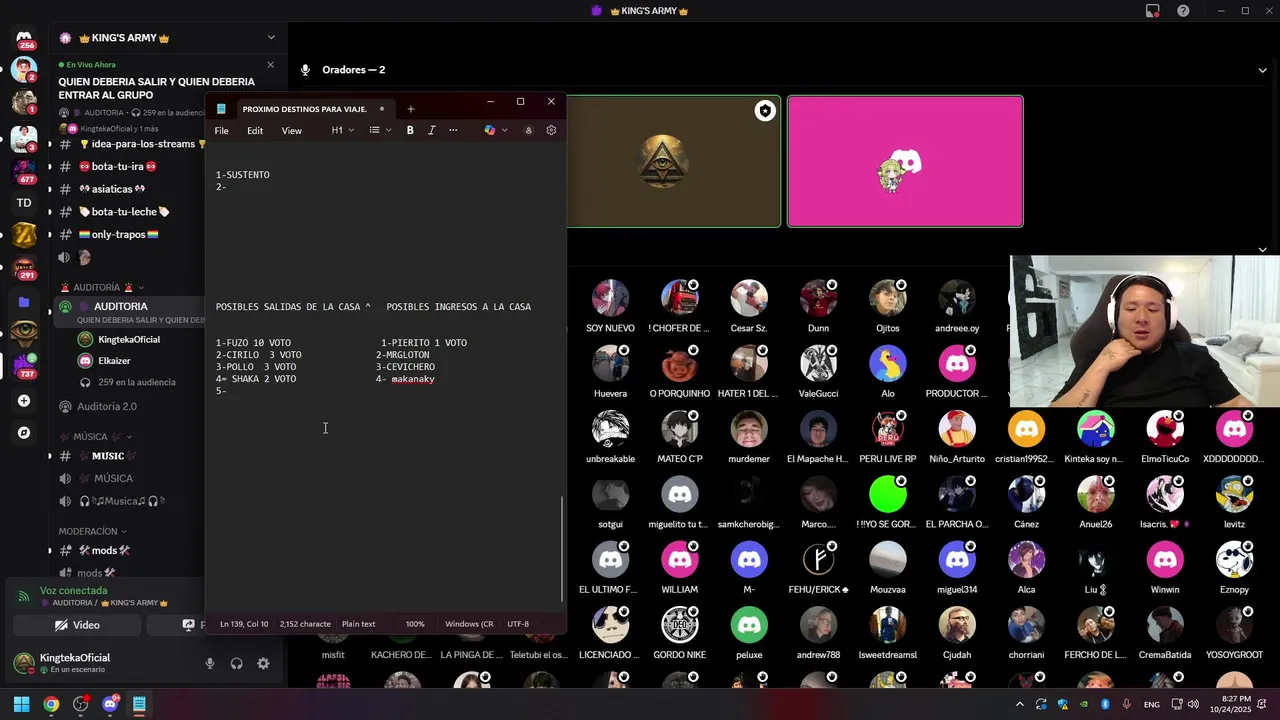
Task: Open the eye logo server in sidebar
Action: coord(24,332)
